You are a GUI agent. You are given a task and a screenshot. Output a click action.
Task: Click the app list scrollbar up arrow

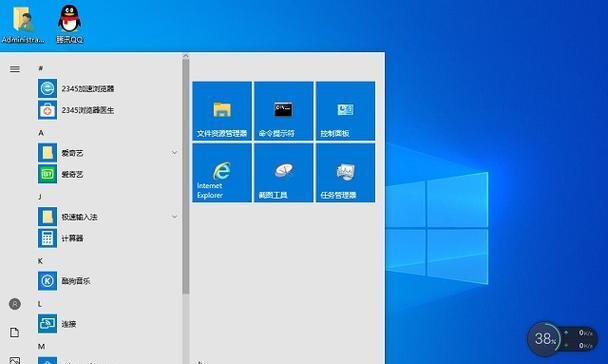185,56
